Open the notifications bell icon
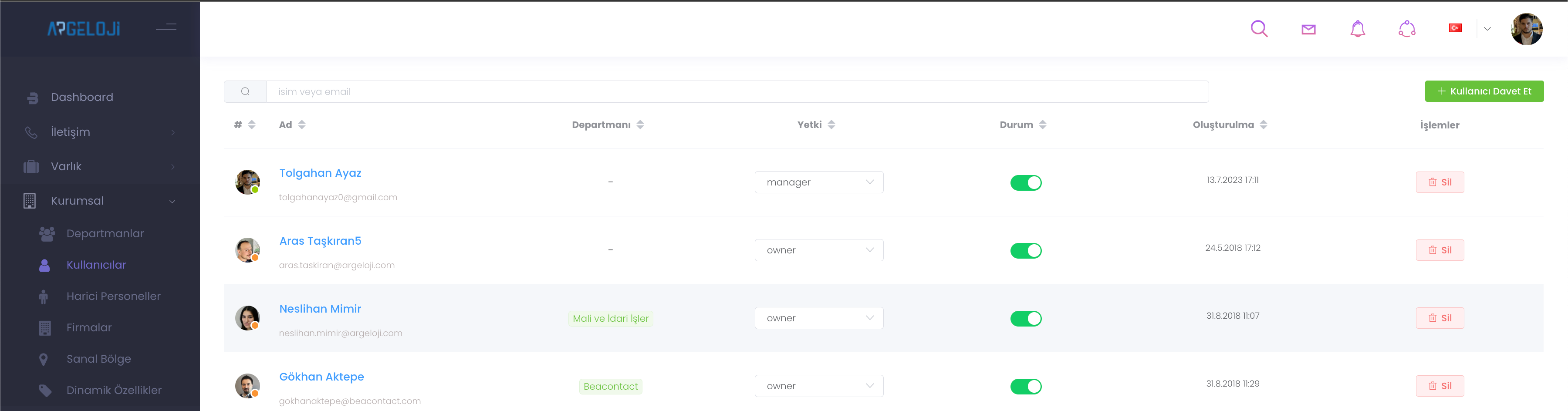The width and height of the screenshot is (1568, 411). click(x=1357, y=29)
